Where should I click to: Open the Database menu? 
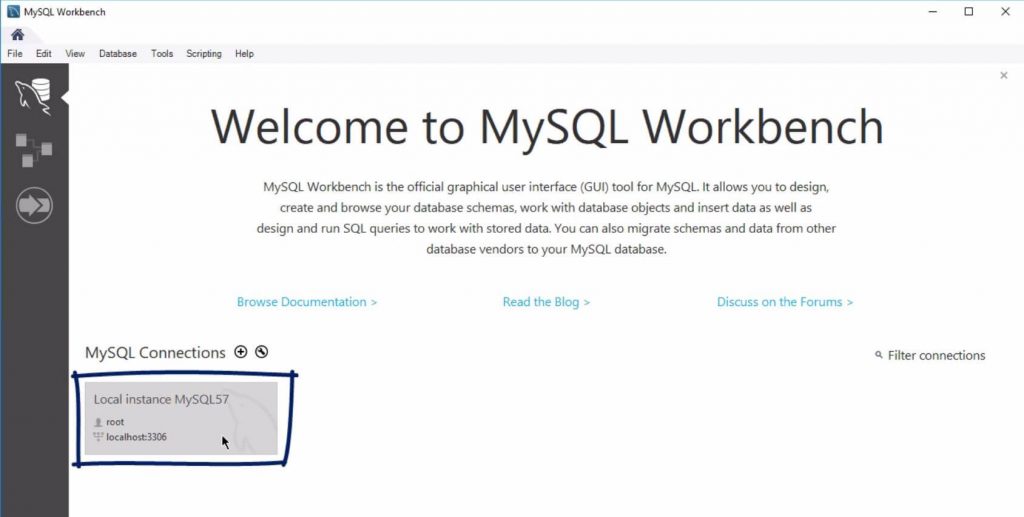point(118,54)
